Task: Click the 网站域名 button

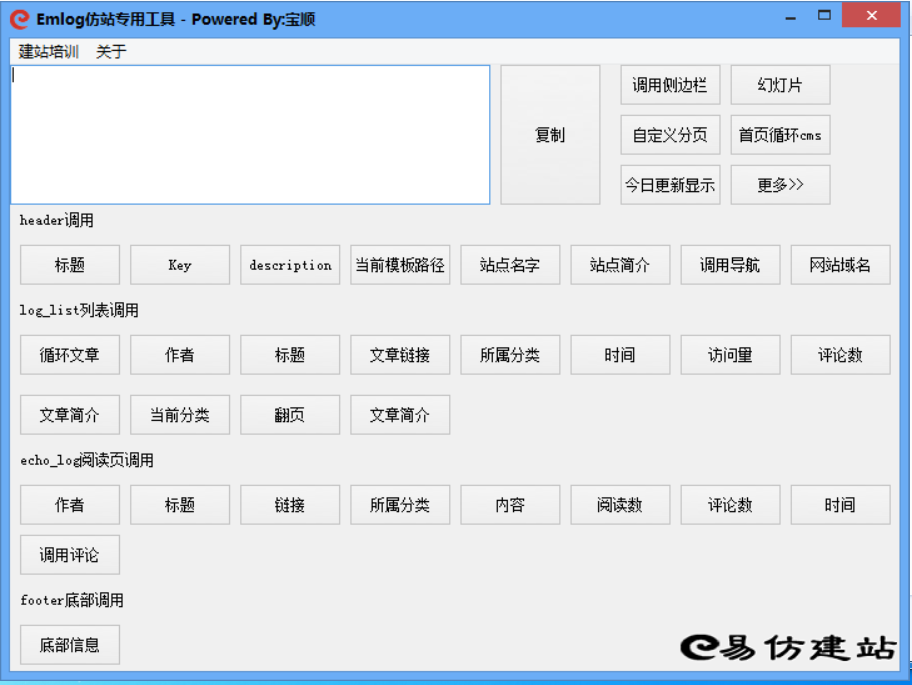Action: [x=840, y=265]
